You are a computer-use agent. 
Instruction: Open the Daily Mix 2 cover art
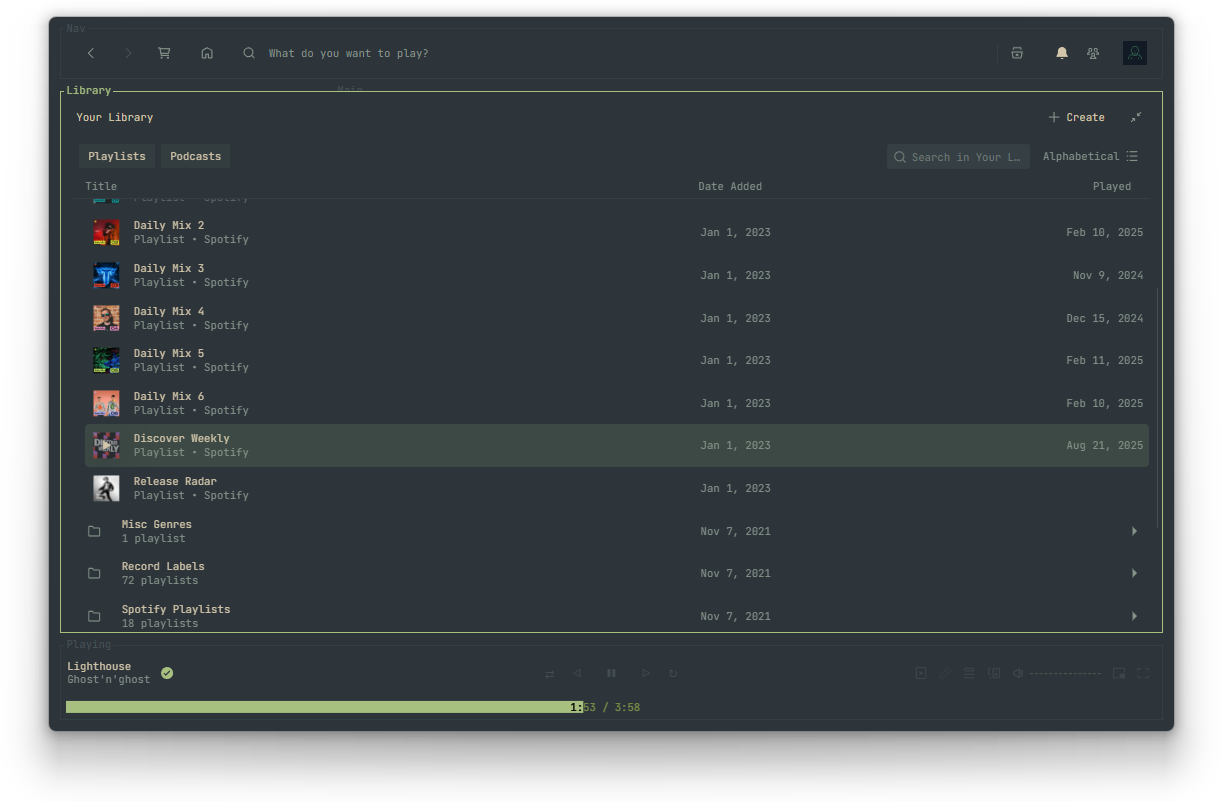click(x=106, y=232)
